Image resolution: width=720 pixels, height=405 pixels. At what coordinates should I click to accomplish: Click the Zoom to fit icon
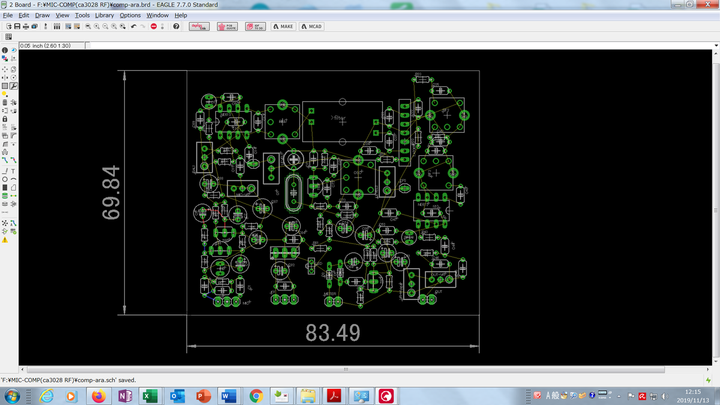click(87, 26)
